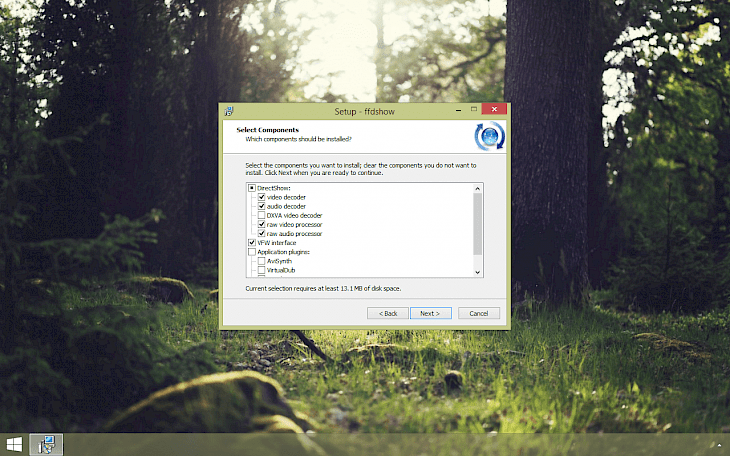Check the VirtualDub plugin checkbox

(x=261, y=270)
